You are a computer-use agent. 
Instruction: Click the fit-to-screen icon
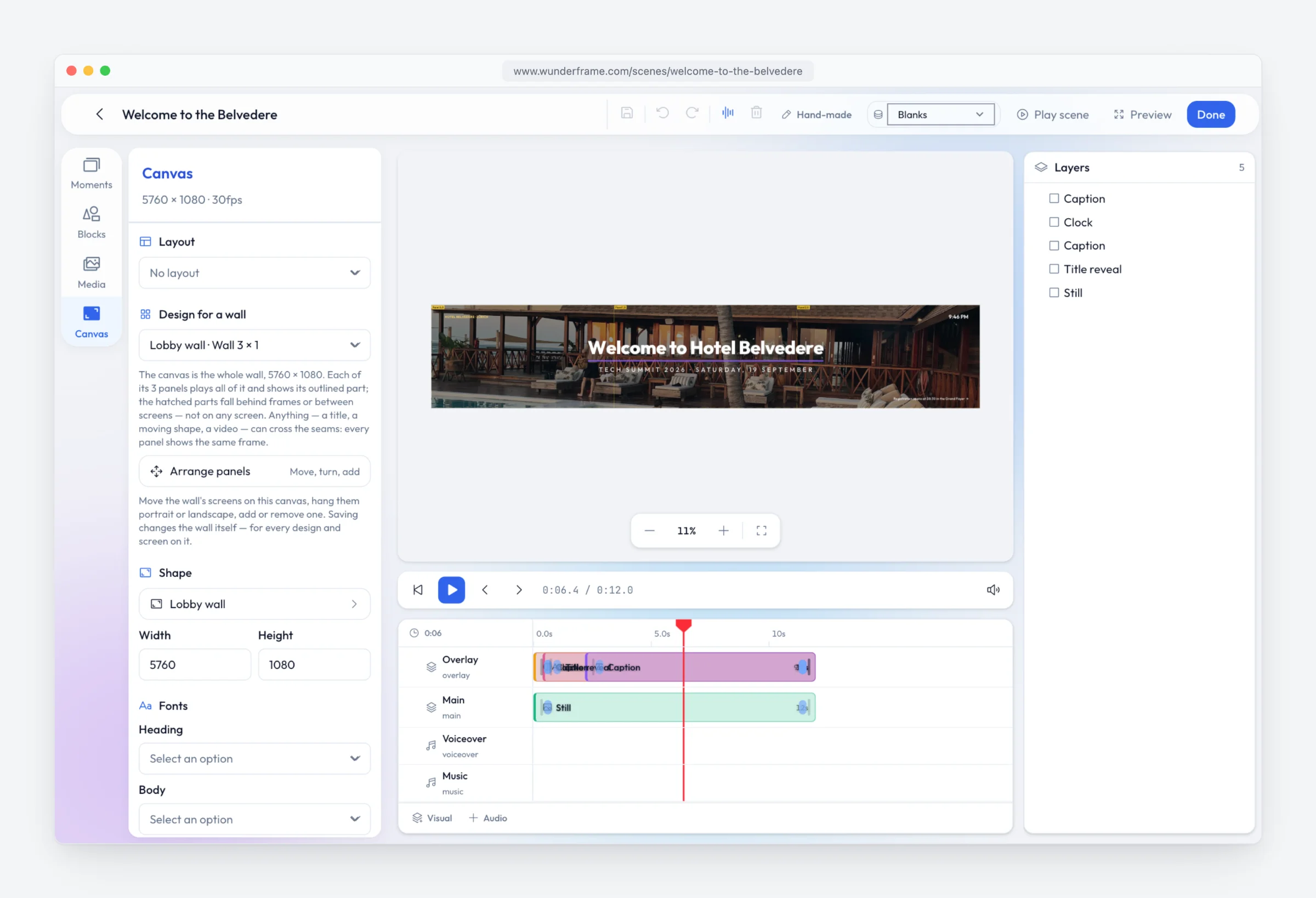(x=762, y=531)
